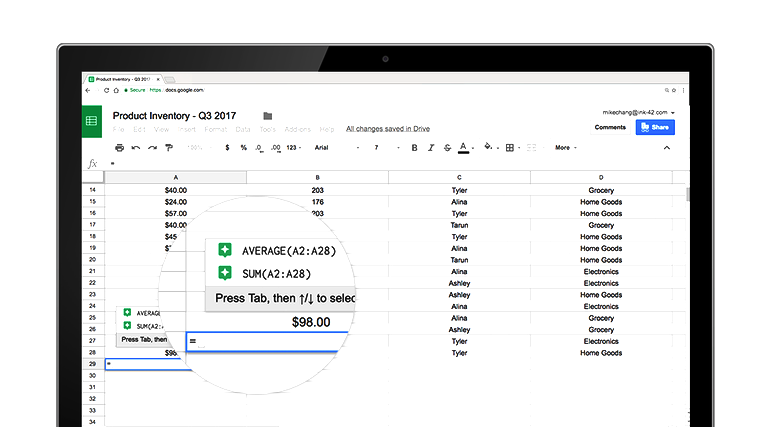The width and height of the screenshot is (770, 427).
Task: Go back in the browser
Action: pyautogui.click(x=88, y=90)
